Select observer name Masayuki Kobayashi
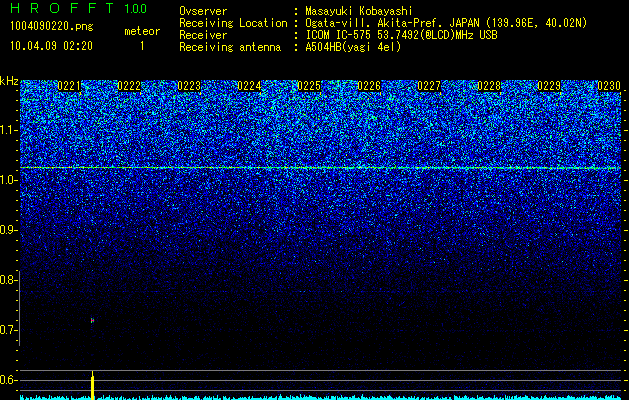Image resolution: width=629 pixels, height=400 pixels. pyautogui.click(x=359, y=11)
